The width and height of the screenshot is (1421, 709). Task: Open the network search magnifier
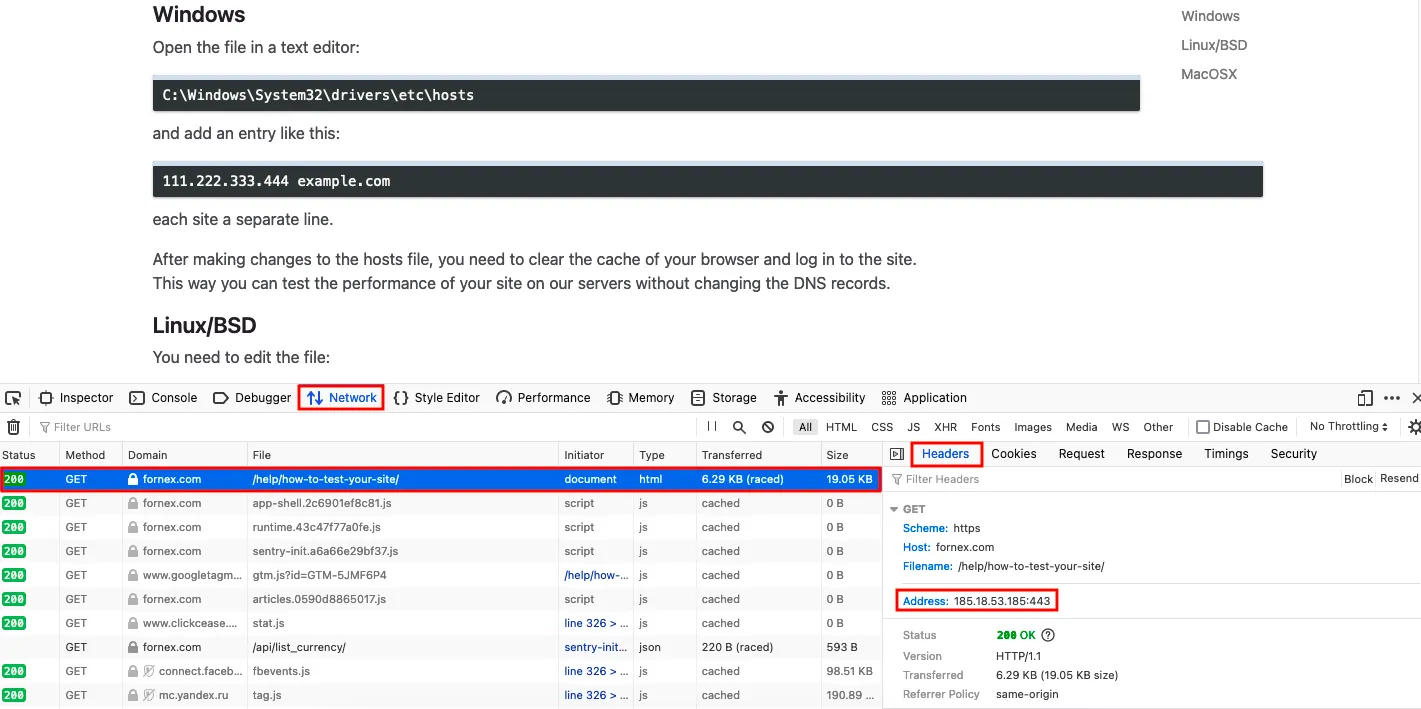pos(739,427)
